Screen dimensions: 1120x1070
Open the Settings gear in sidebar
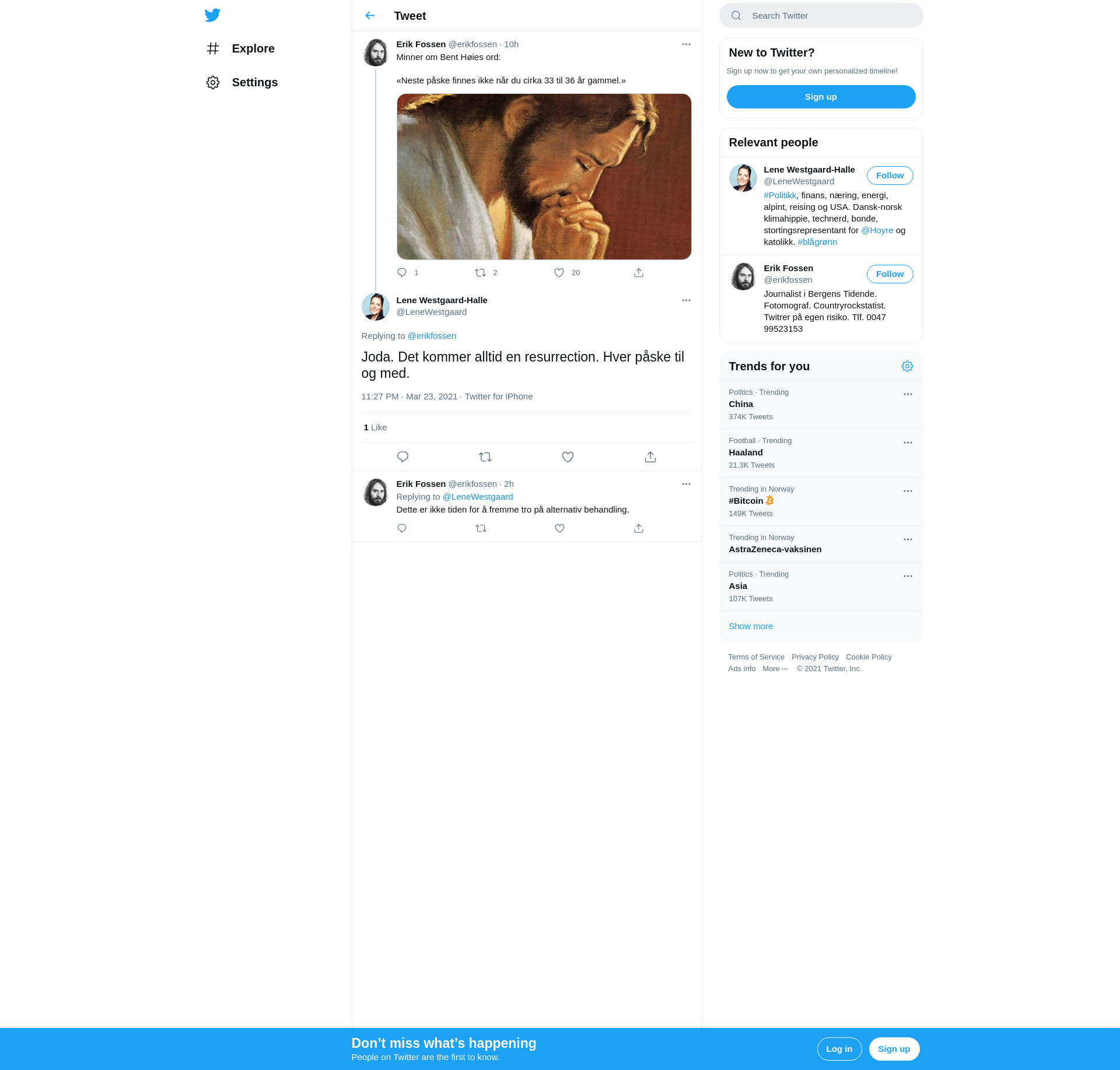(213, 82)
